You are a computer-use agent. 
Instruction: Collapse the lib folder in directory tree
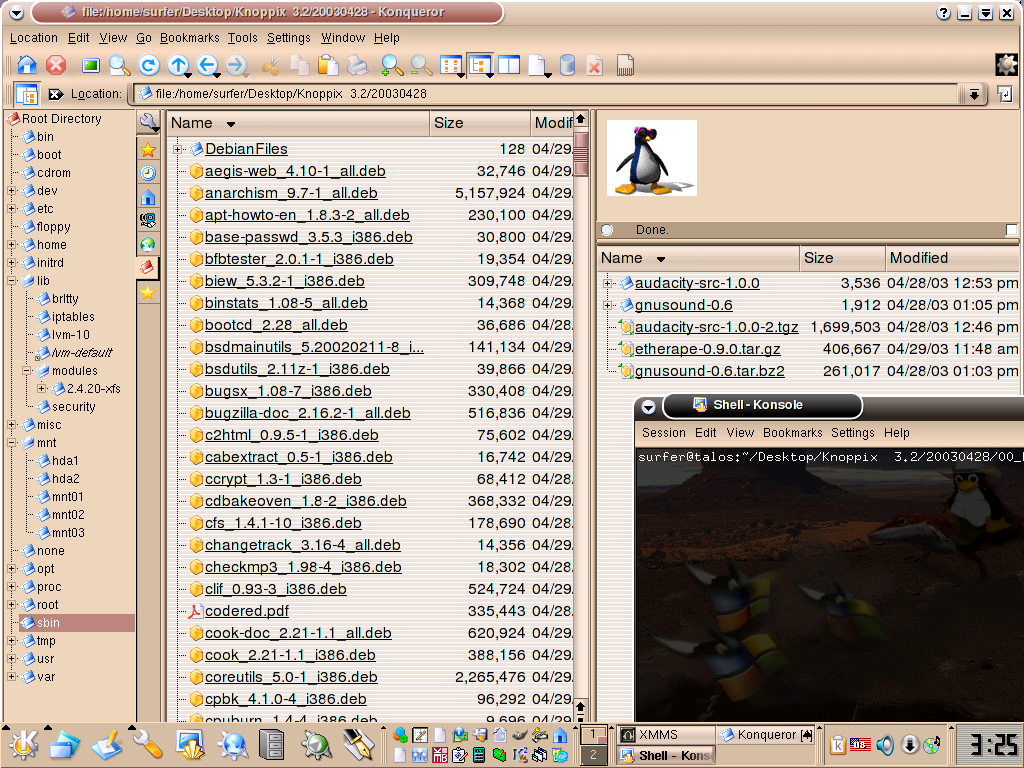point(12,281)
